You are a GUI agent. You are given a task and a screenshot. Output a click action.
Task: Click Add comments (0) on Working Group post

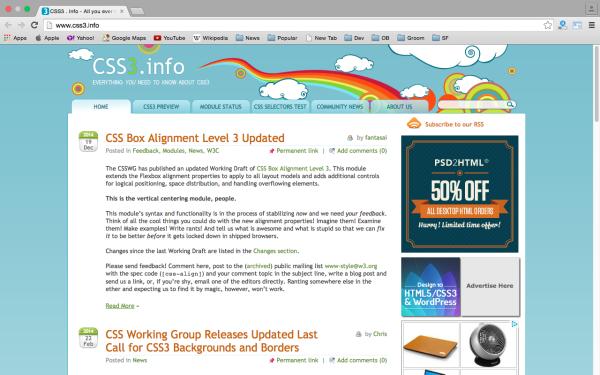[362, 360]
